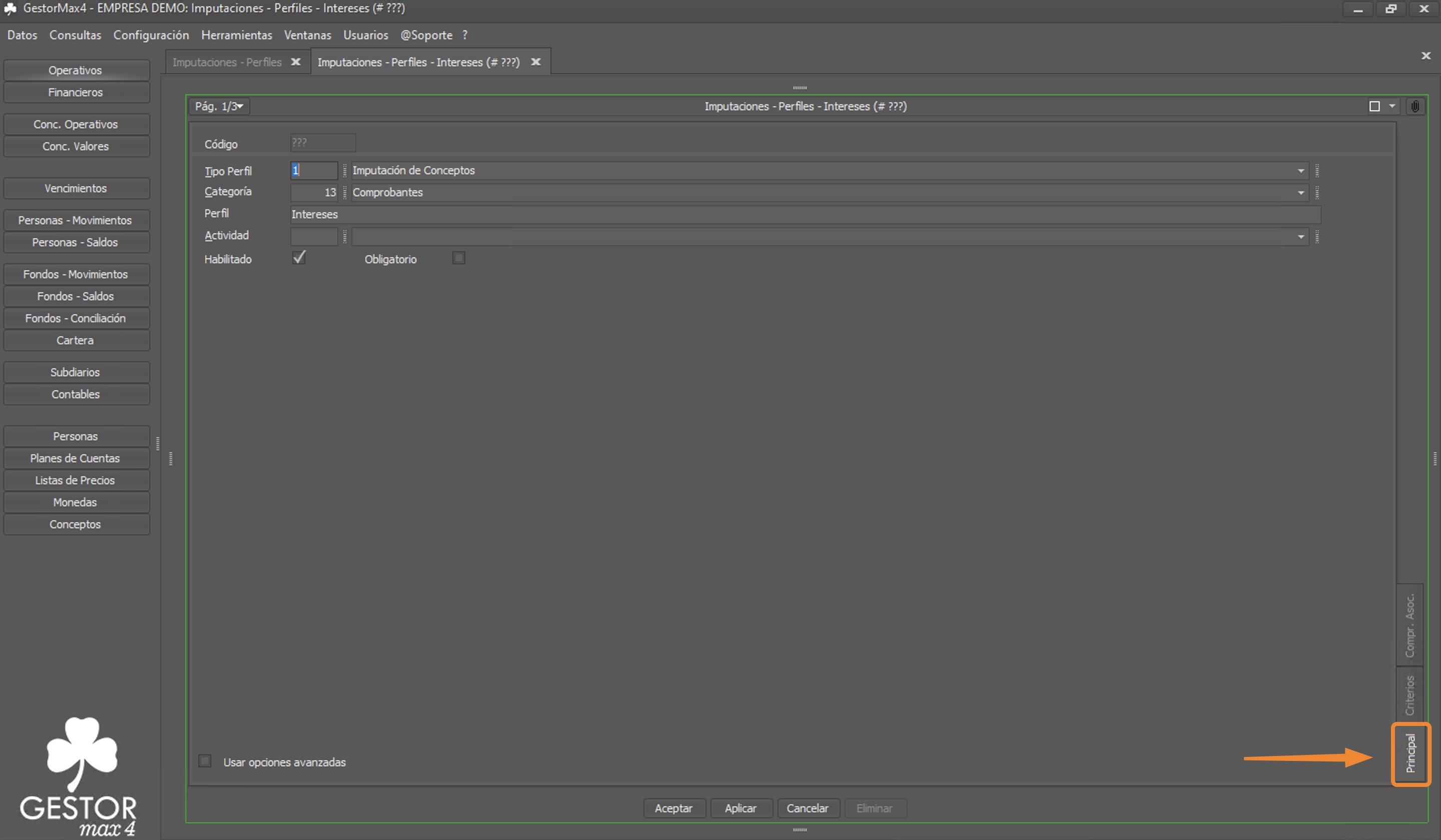The image size is (1441, 840).
Task: Expand the Actividad dropdown list
Action: coord(1301,237)
